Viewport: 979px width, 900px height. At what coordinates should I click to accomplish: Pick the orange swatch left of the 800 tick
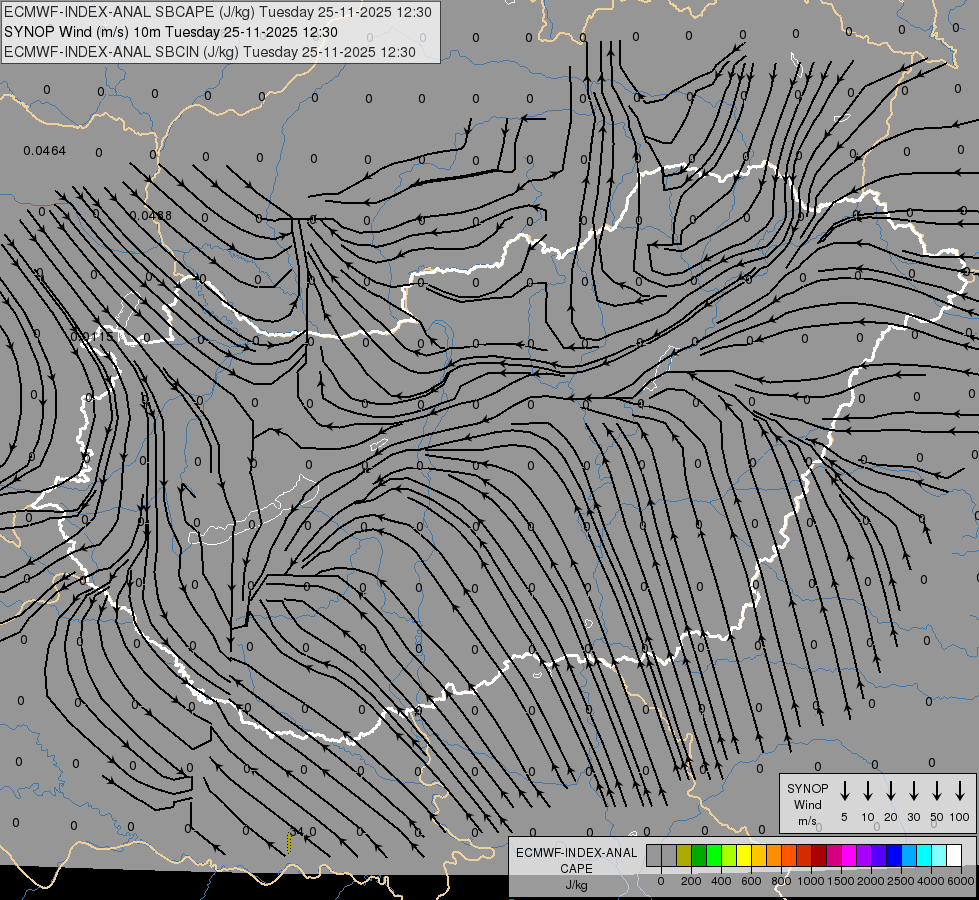coord(774,855)
